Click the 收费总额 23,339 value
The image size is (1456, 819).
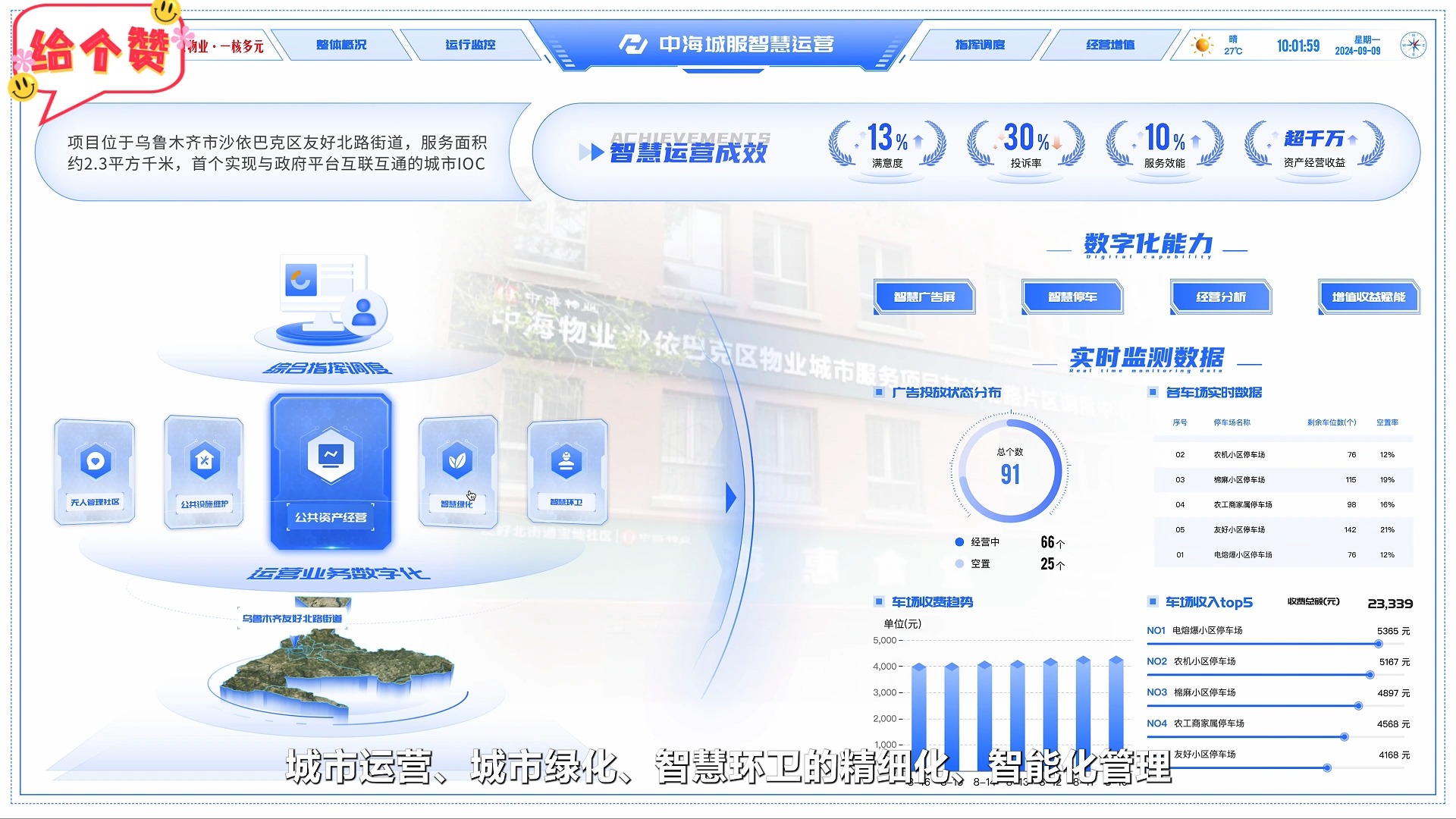point(1390,604)
